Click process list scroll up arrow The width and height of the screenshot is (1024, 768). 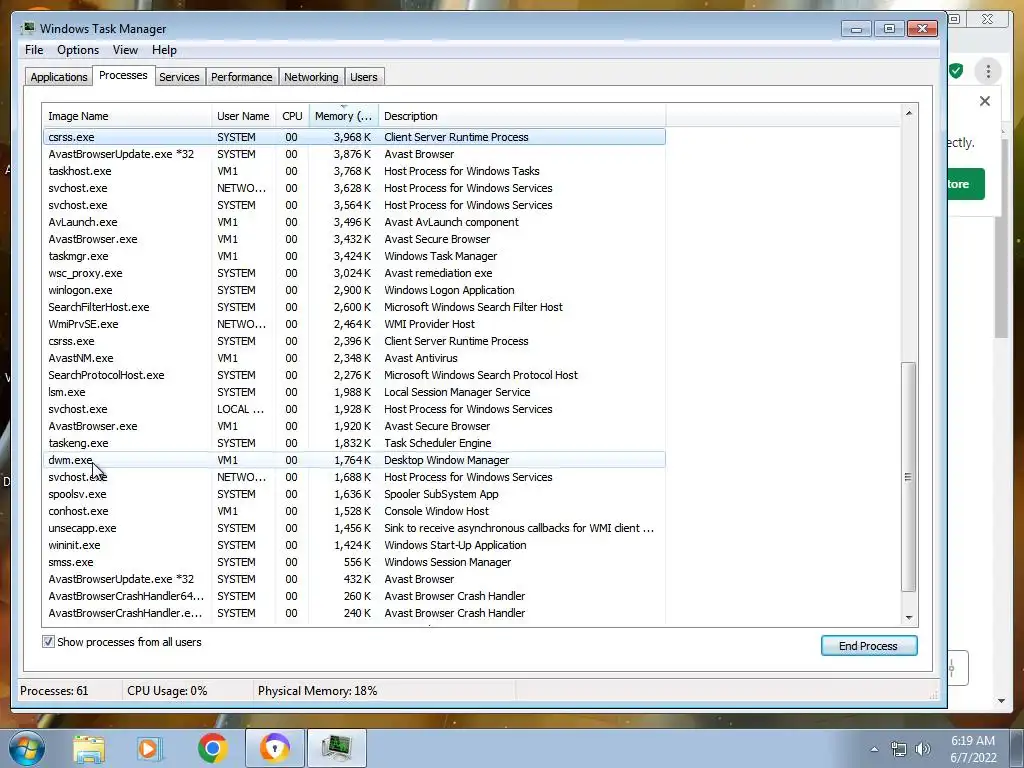[x=908, y=113]
